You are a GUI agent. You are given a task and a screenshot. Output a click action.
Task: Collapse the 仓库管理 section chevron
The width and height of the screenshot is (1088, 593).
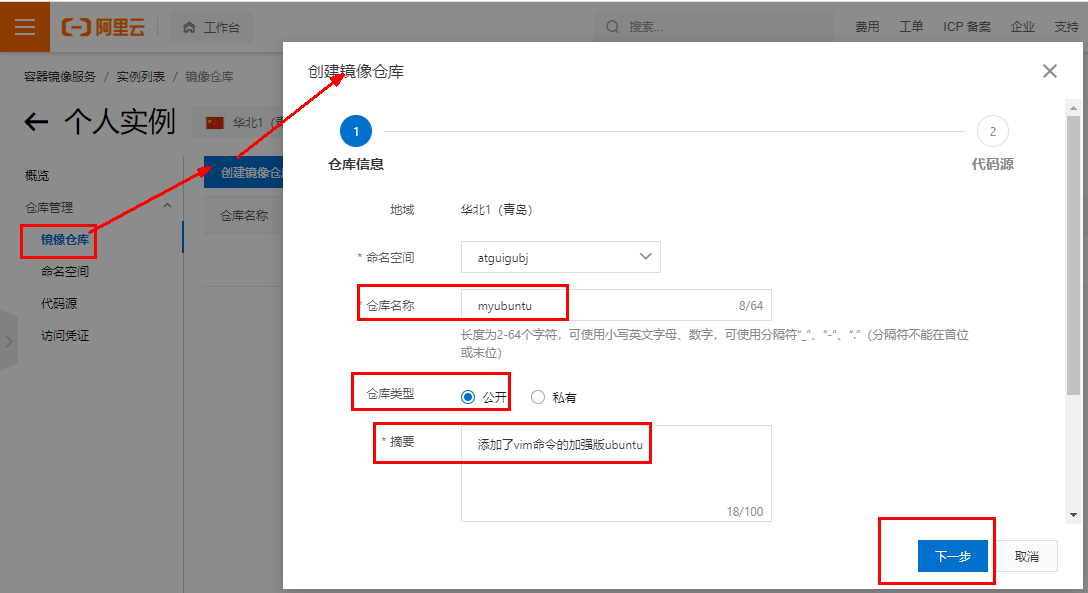167,206
